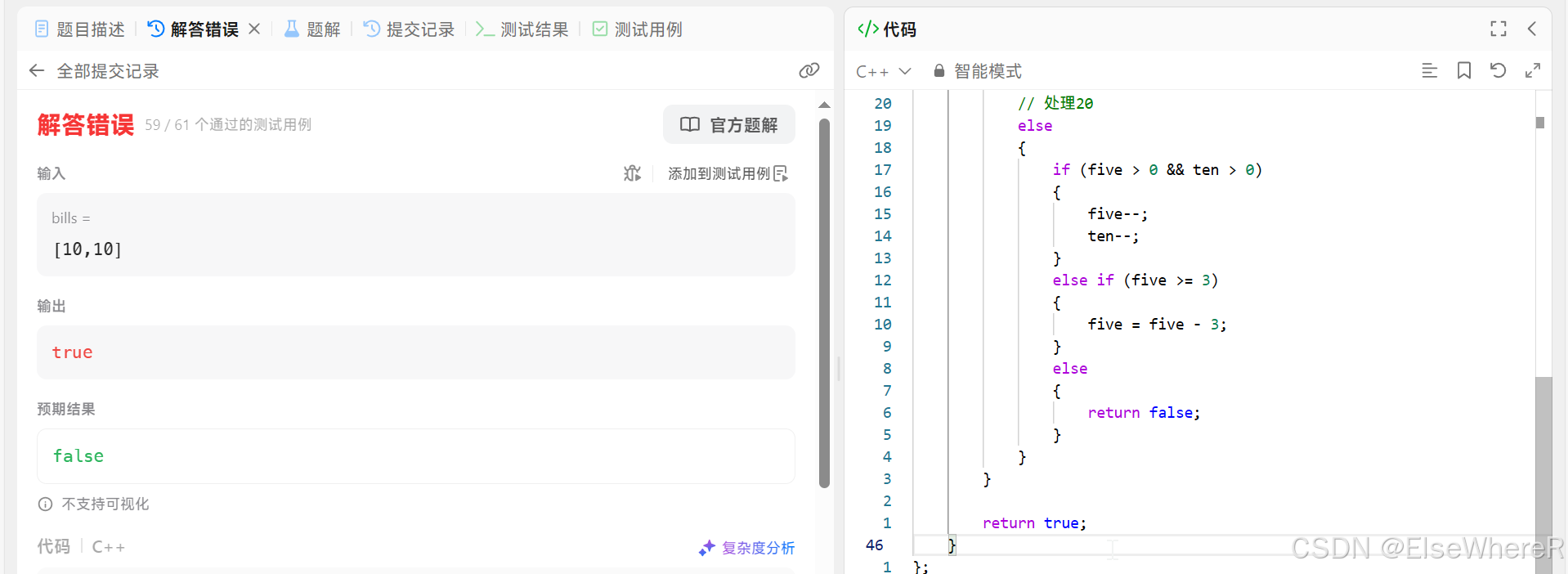Click the 'five--;' code line

[x=1118, y=214]
